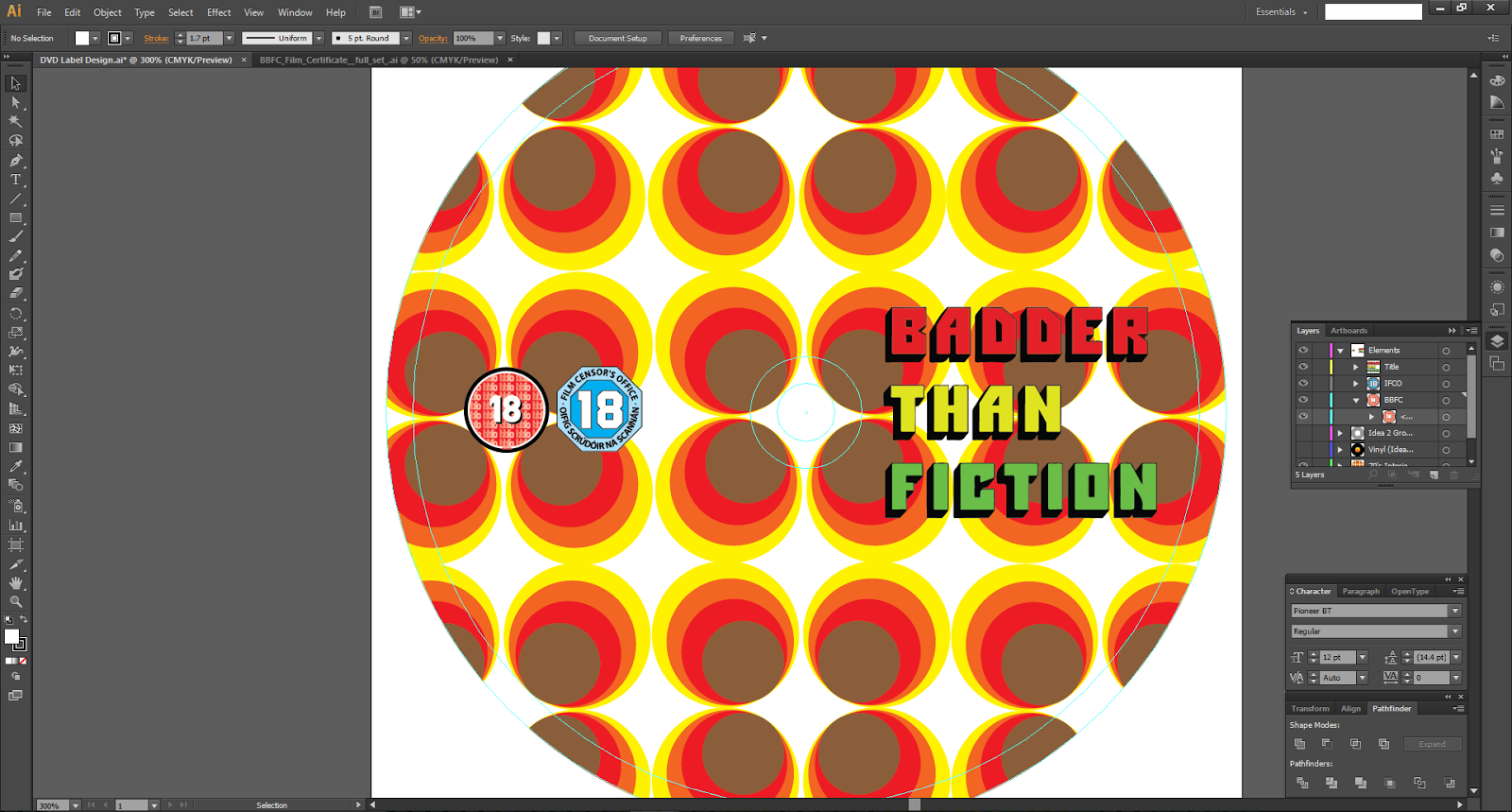Collapse the BBFC sublayer
The width and height of the screenshot is (1512, 812).
[x=1356, y=400]
